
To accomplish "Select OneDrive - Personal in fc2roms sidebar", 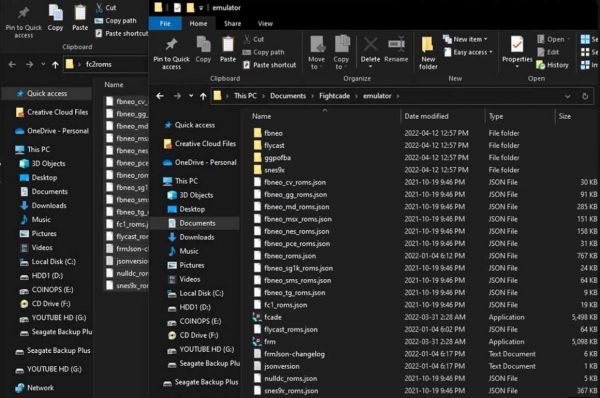I will click(x=57, y=131).
